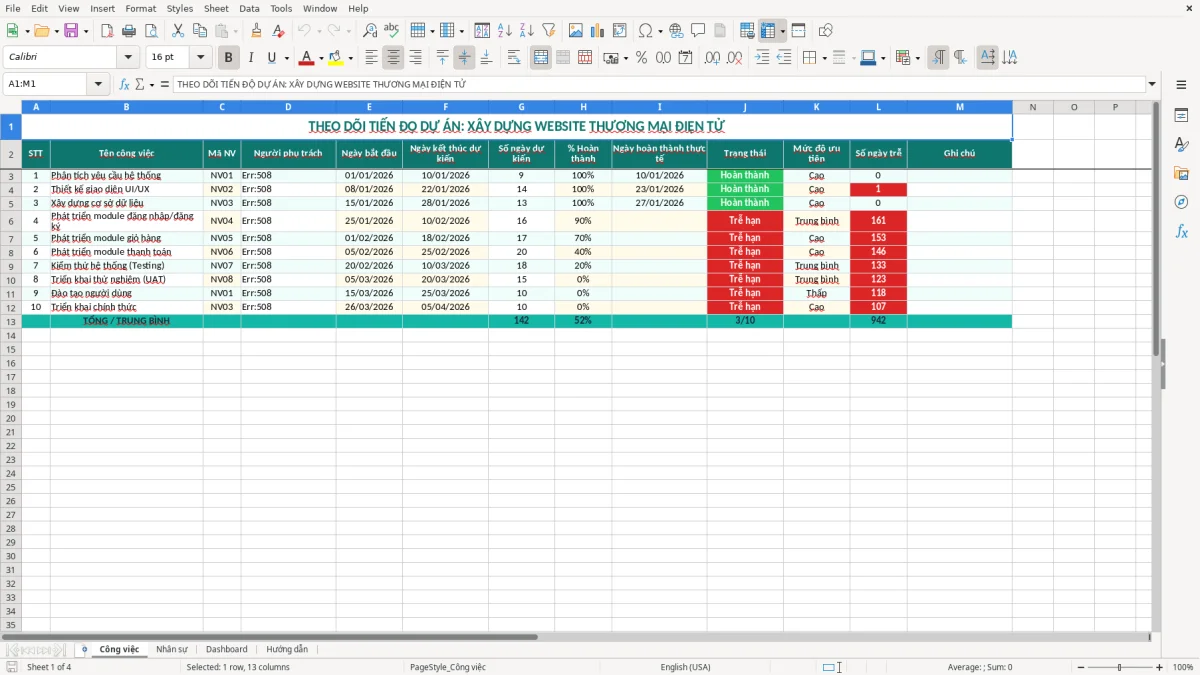Expand the Name Box dropdown
Viewport: 1200px width, 675px height.
tap(99, 85)
